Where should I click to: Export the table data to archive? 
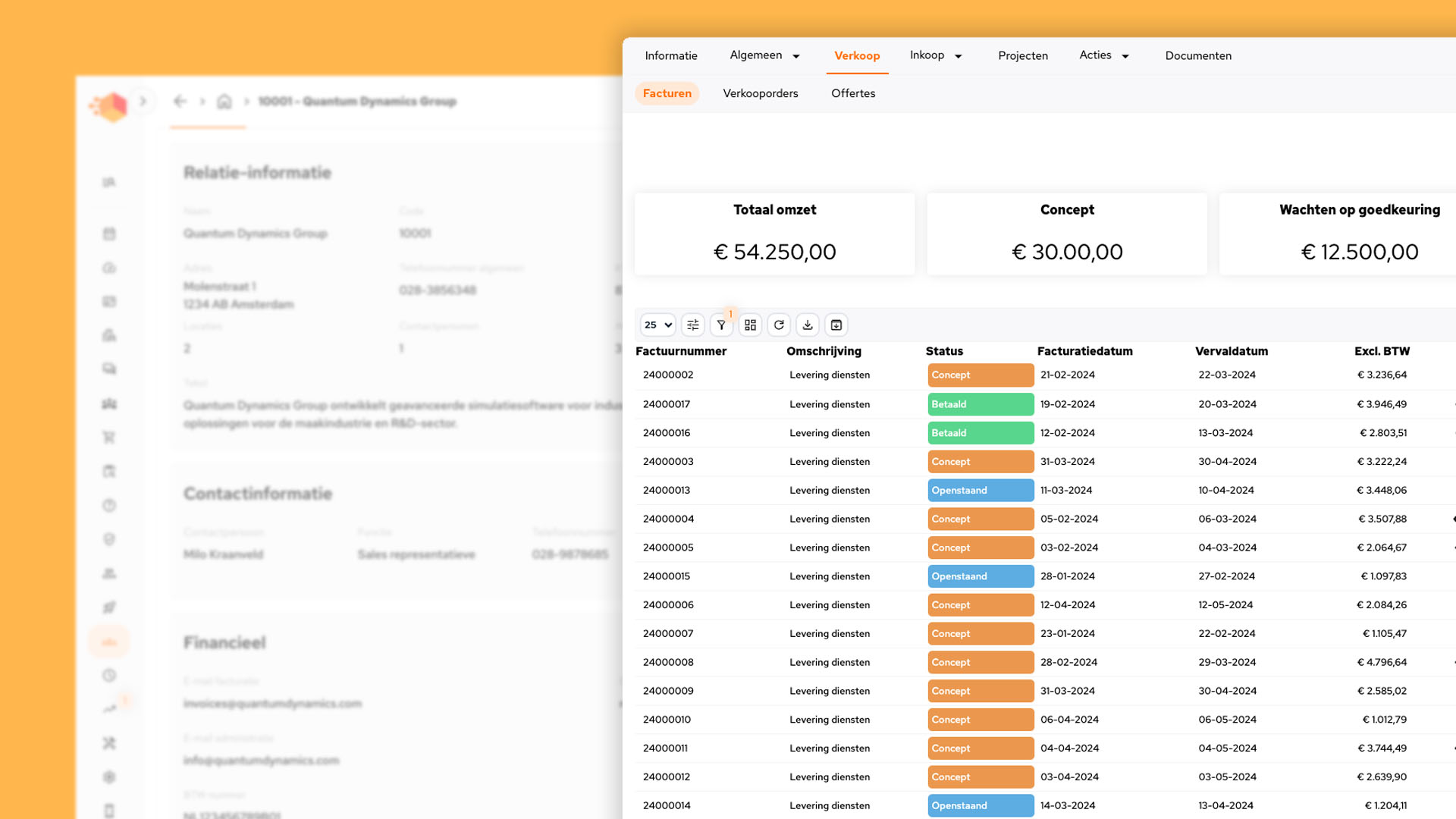click(836, 325)
